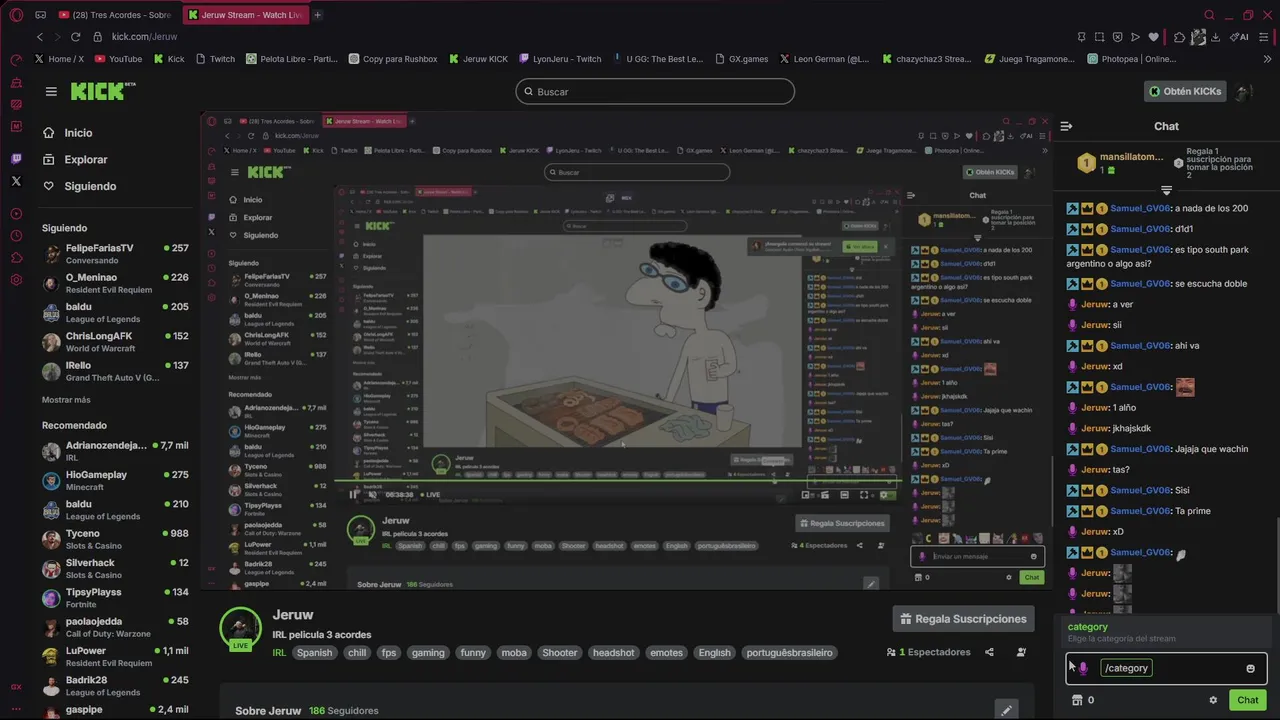Select the headshot tag
This screenshot has height=720, width=1280.
coord(613,653)
